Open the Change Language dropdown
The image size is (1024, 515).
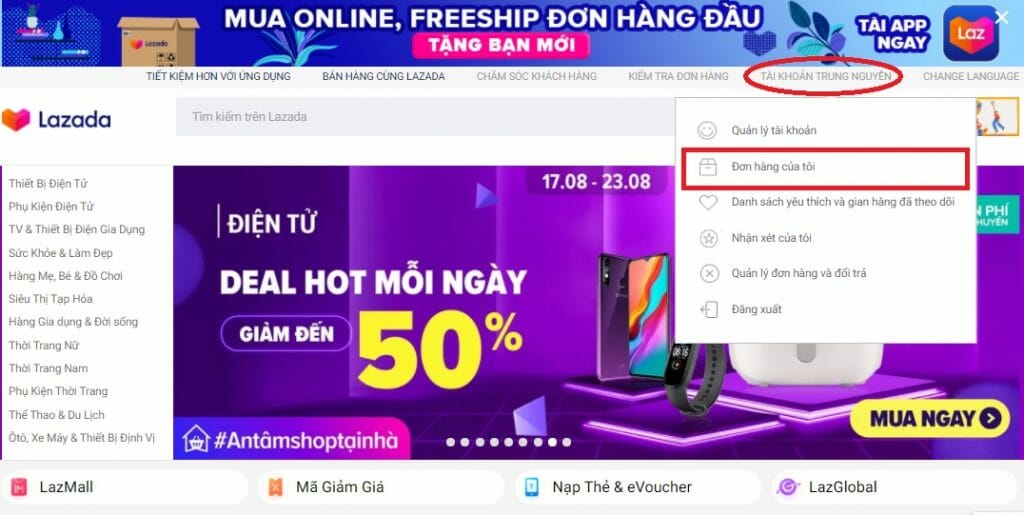(x=970, y=76)
